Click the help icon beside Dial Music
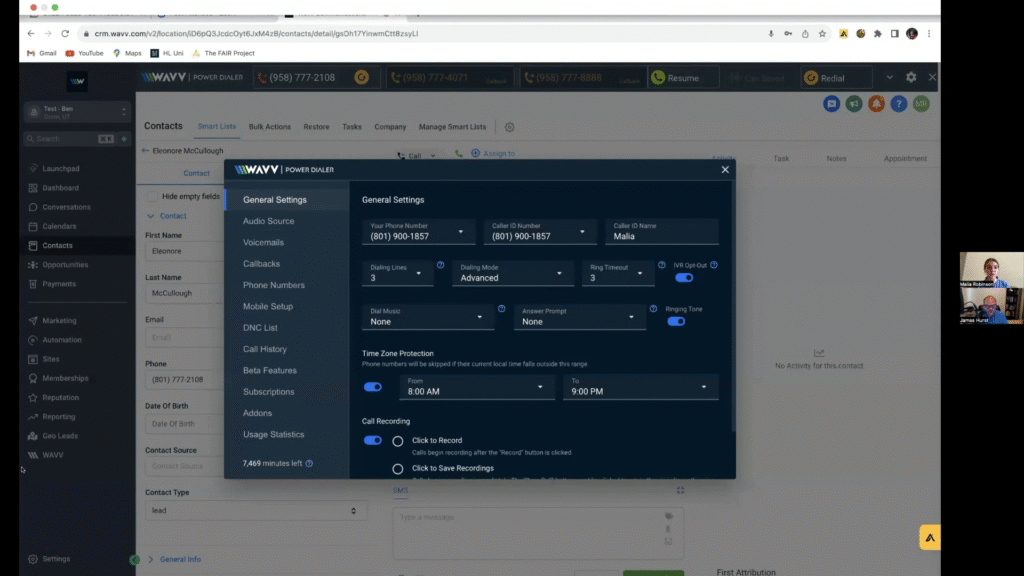Viewport: 1024px width, 576px height. tap(502, 309)
